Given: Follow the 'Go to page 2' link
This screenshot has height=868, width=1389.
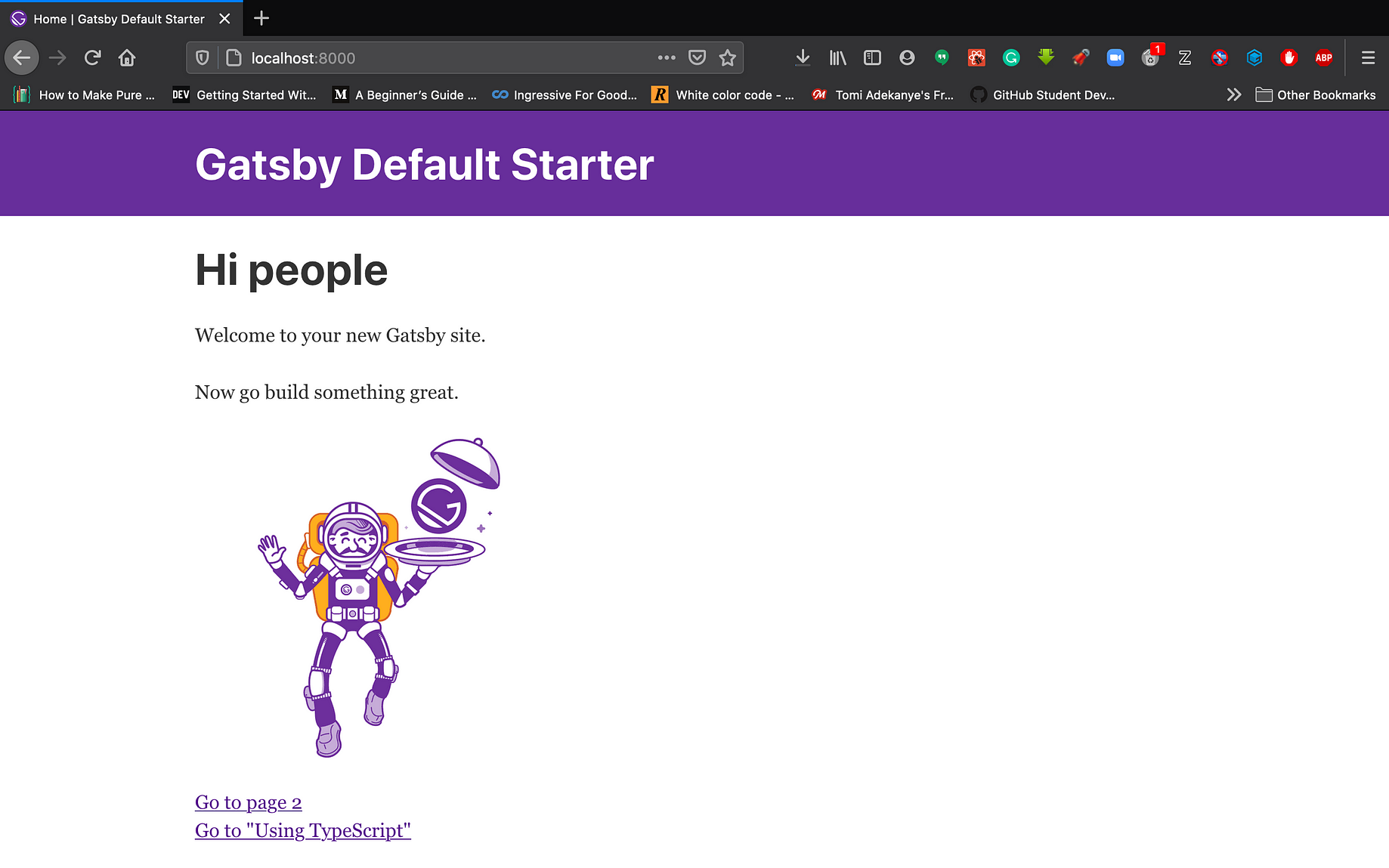Looking at the screenshot, I should (x=248, y=802).
